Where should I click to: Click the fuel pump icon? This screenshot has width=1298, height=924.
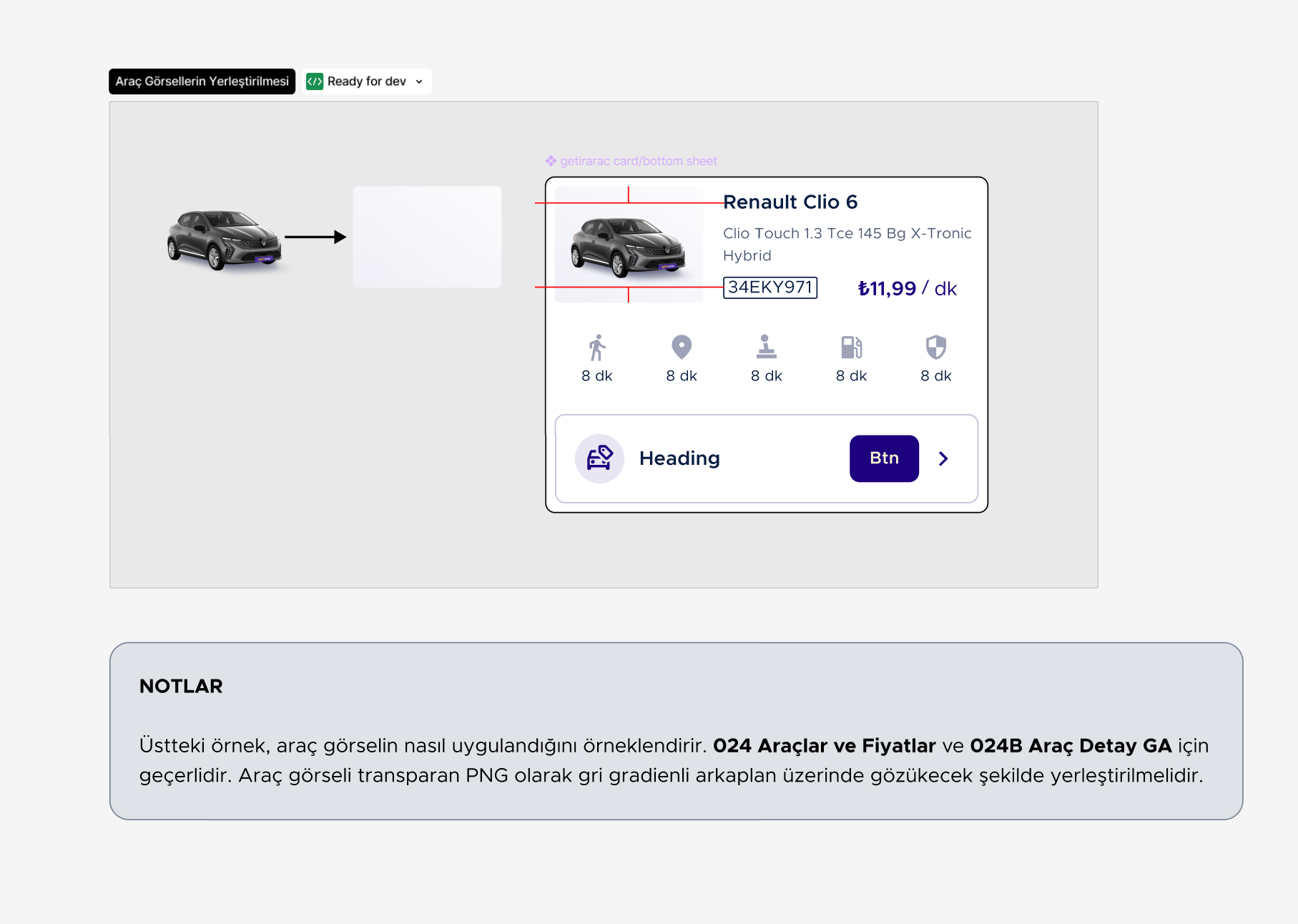(851, 347)
